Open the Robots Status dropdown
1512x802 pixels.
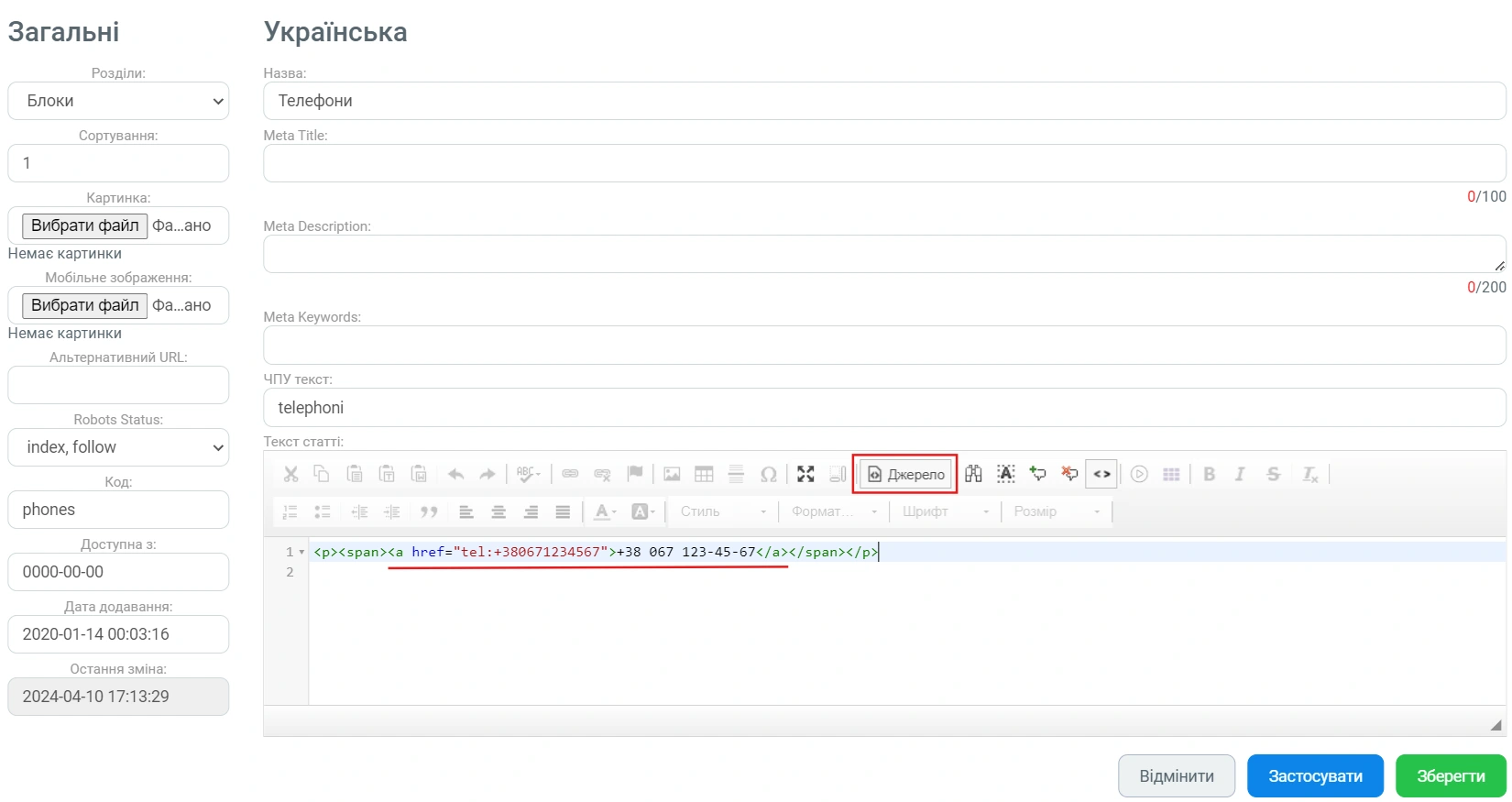click(118, 447)
